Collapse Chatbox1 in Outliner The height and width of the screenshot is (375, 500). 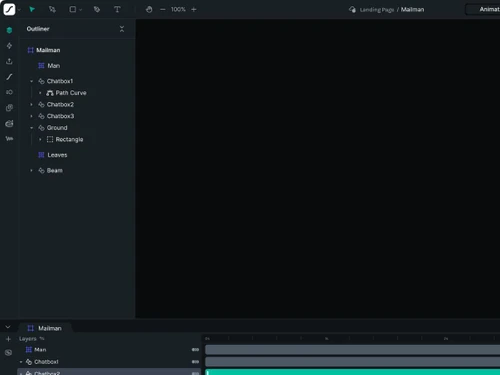[32, 81]
